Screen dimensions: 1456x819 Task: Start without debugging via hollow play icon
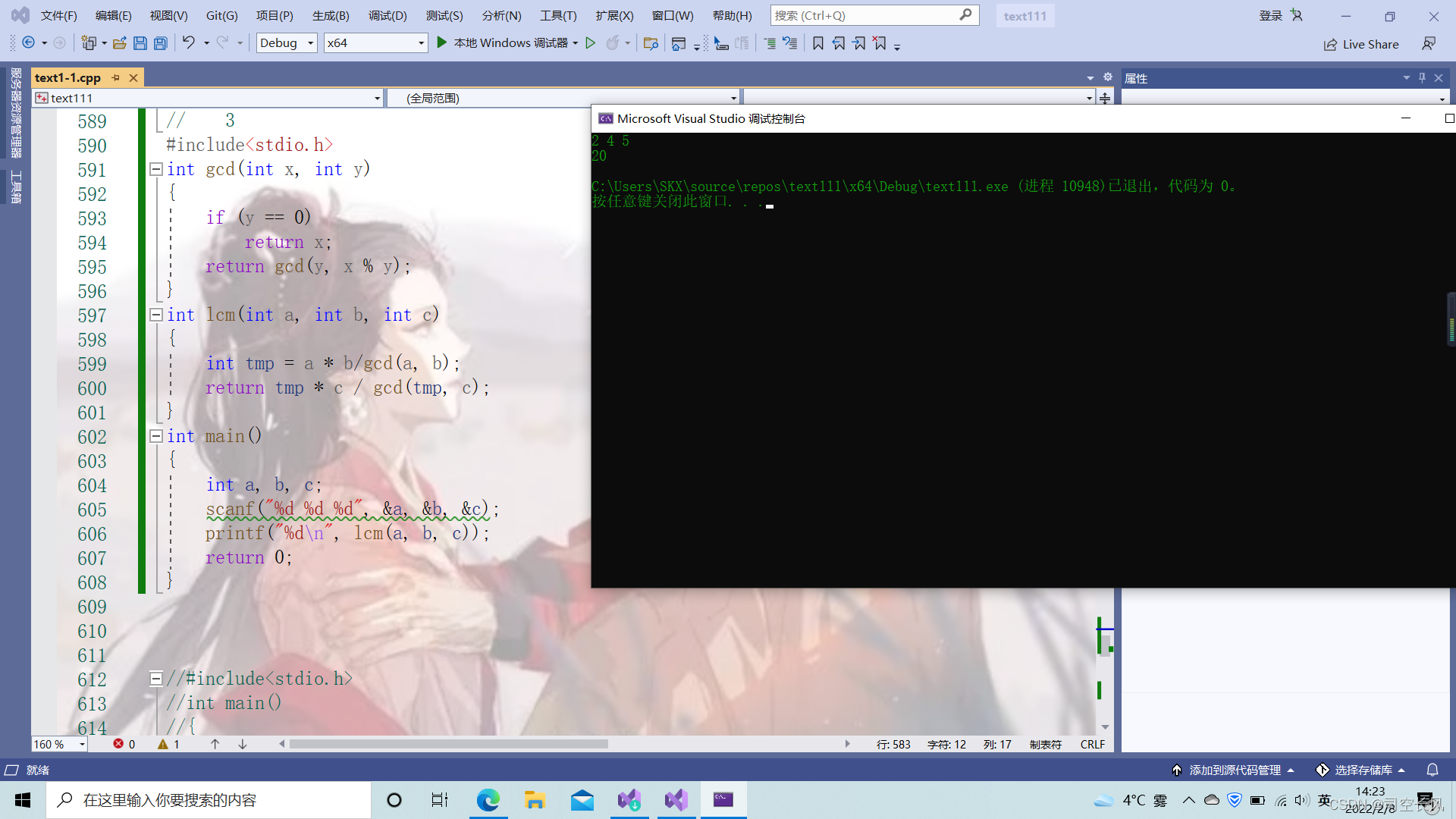[x=591, y=43]
